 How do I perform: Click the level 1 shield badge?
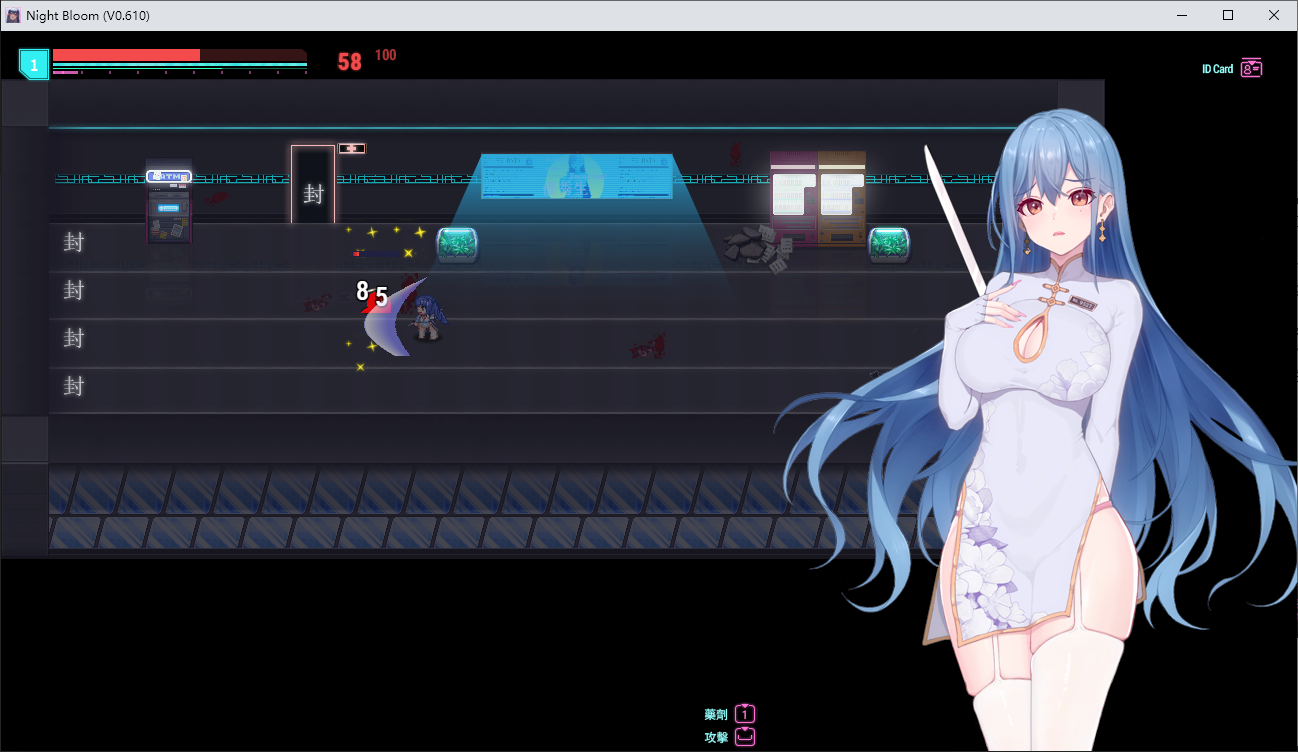[34, 65]
